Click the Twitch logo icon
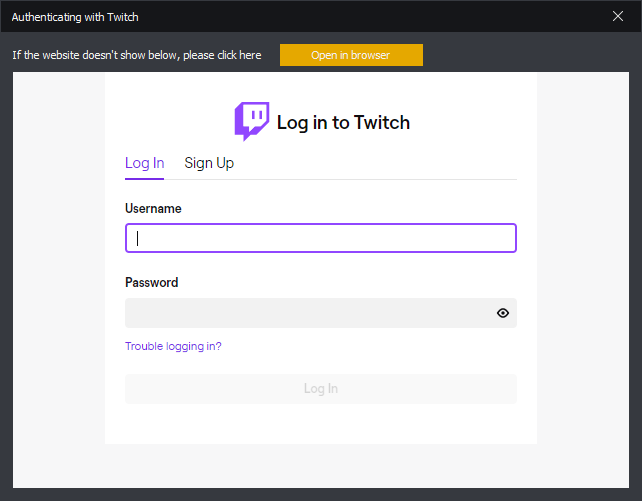Viewport: 642px width, 501px height. click(251, 121)
